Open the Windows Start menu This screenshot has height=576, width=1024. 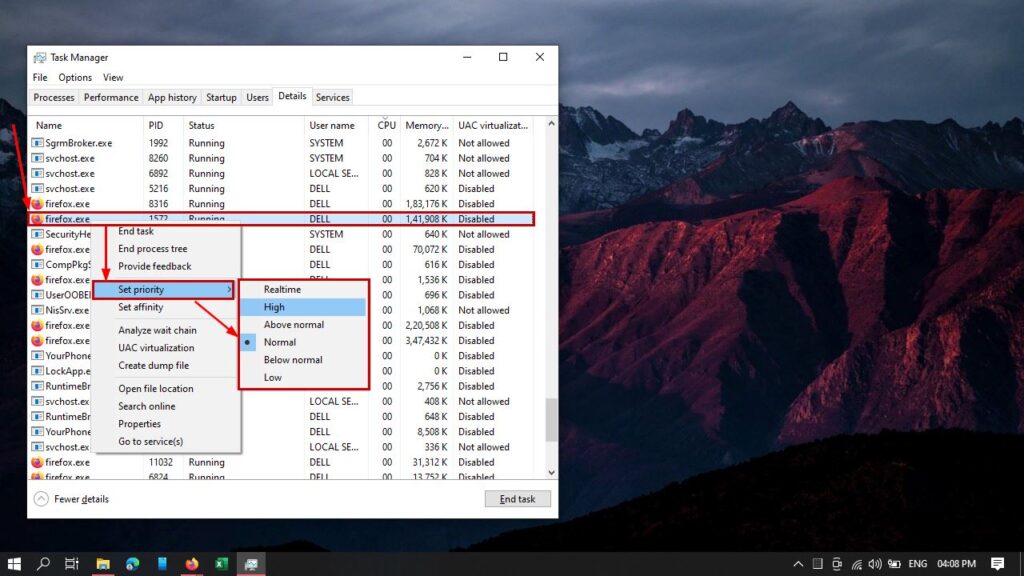(14, 564)
